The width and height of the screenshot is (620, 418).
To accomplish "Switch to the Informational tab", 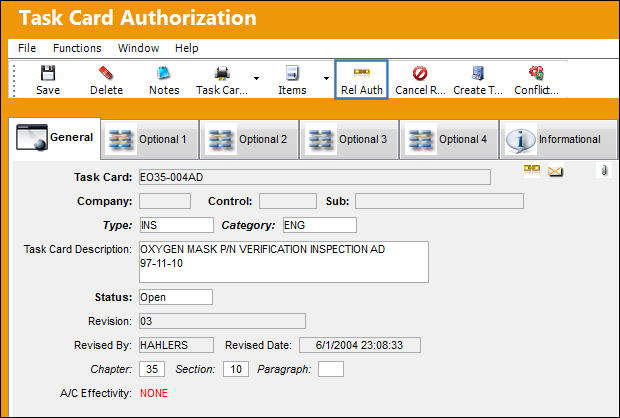I will [x=558, y=139].
